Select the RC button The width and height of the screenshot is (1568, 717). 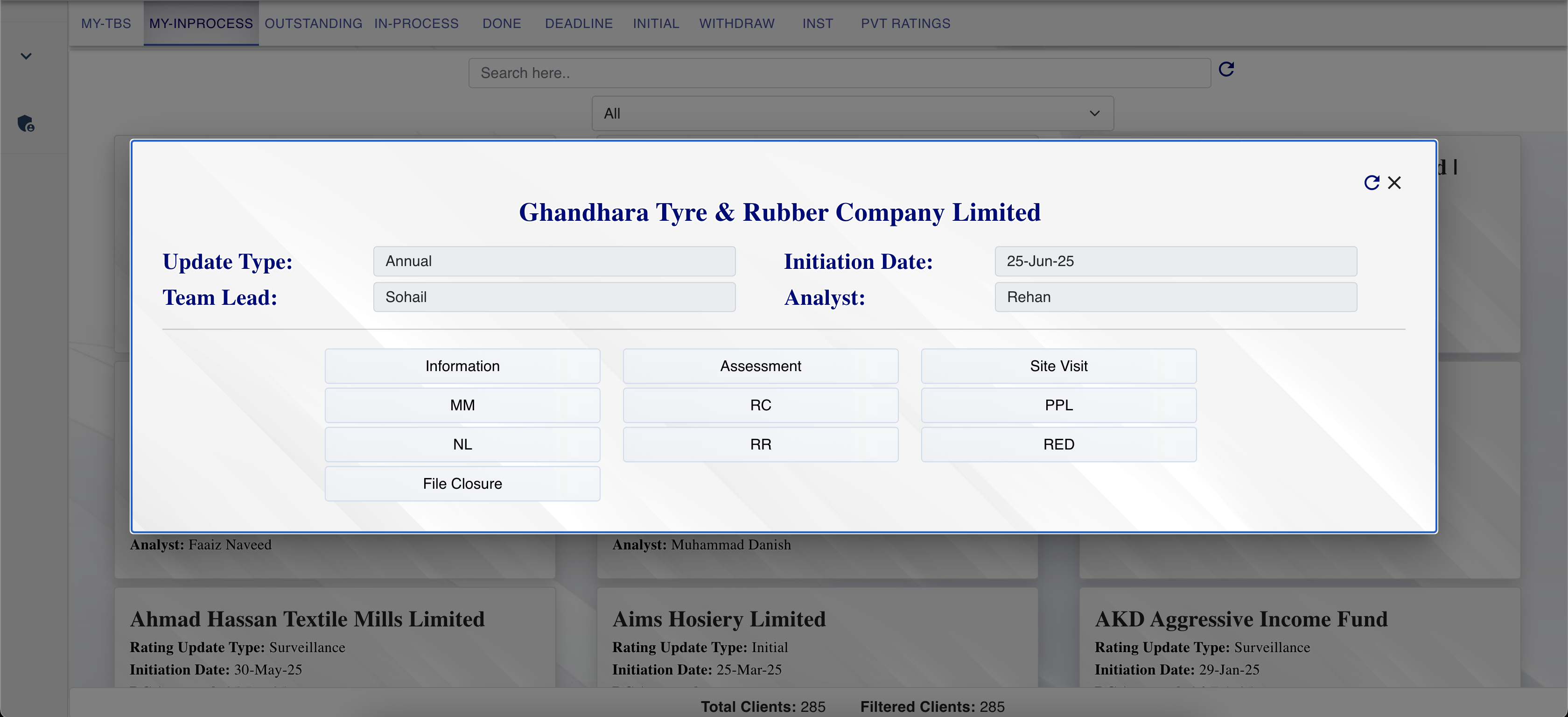coord(760,405)
